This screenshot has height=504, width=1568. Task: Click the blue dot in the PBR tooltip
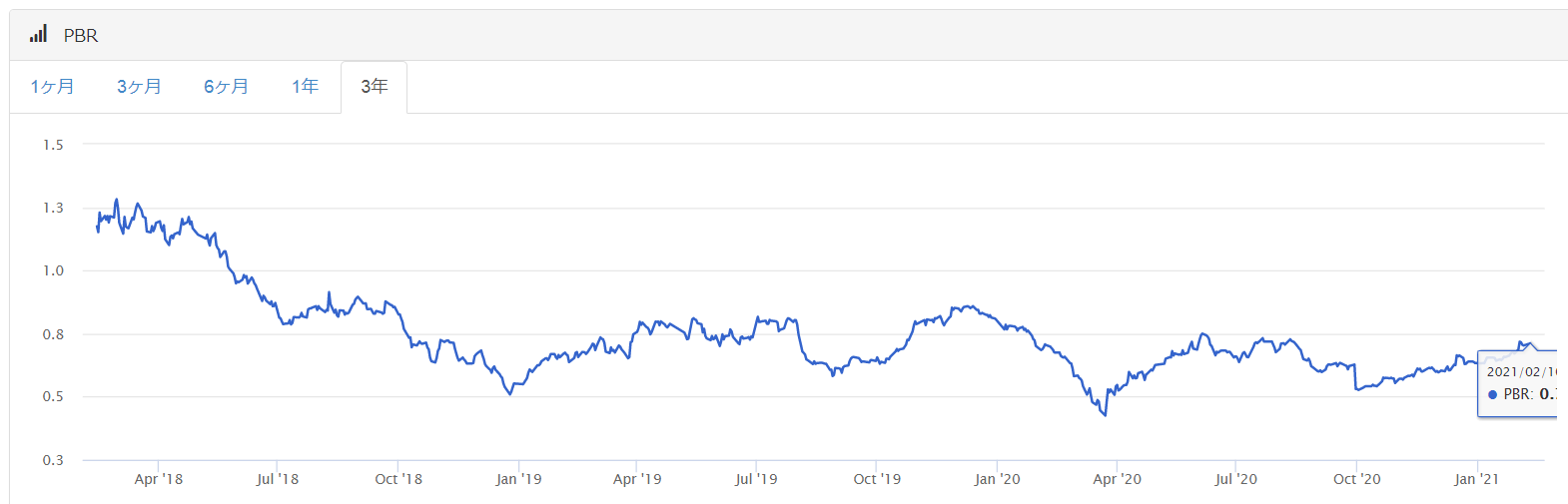coord(1492,395)
